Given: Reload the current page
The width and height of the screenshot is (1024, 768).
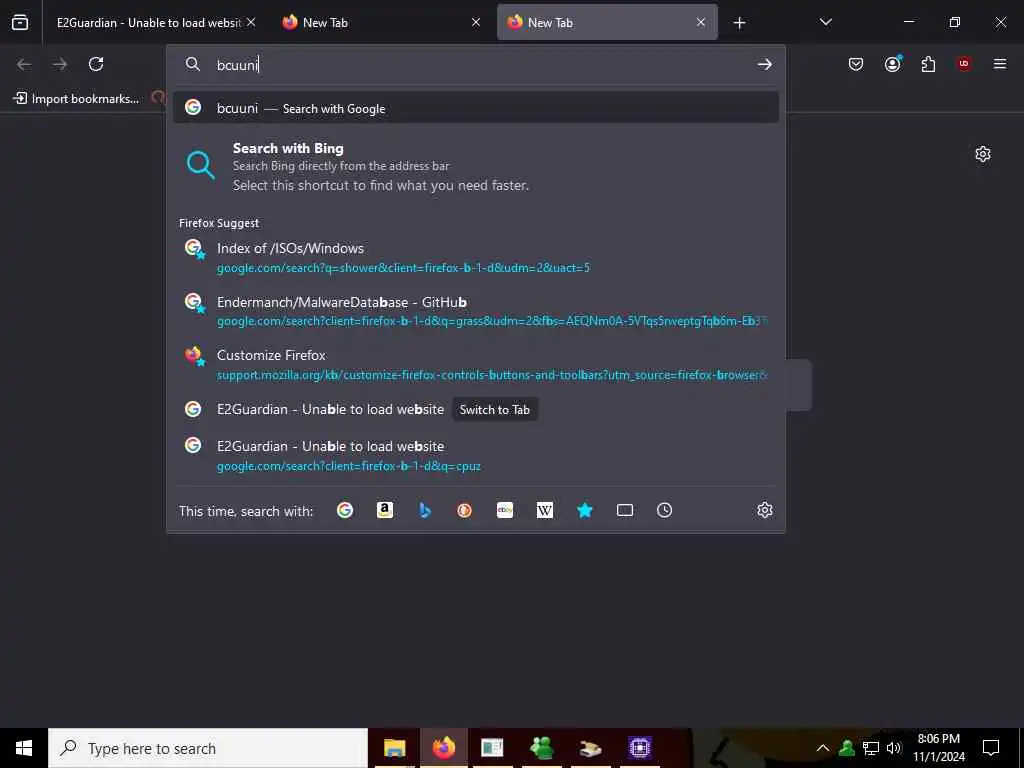Looking at the screenshot, I should click(96, 64).
